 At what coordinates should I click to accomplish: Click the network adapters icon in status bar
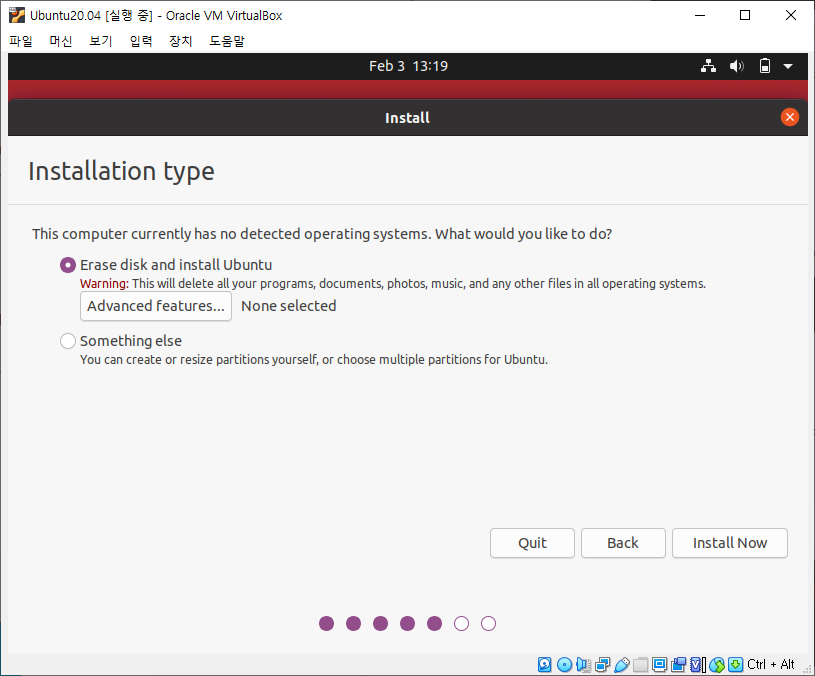(602, 665)
